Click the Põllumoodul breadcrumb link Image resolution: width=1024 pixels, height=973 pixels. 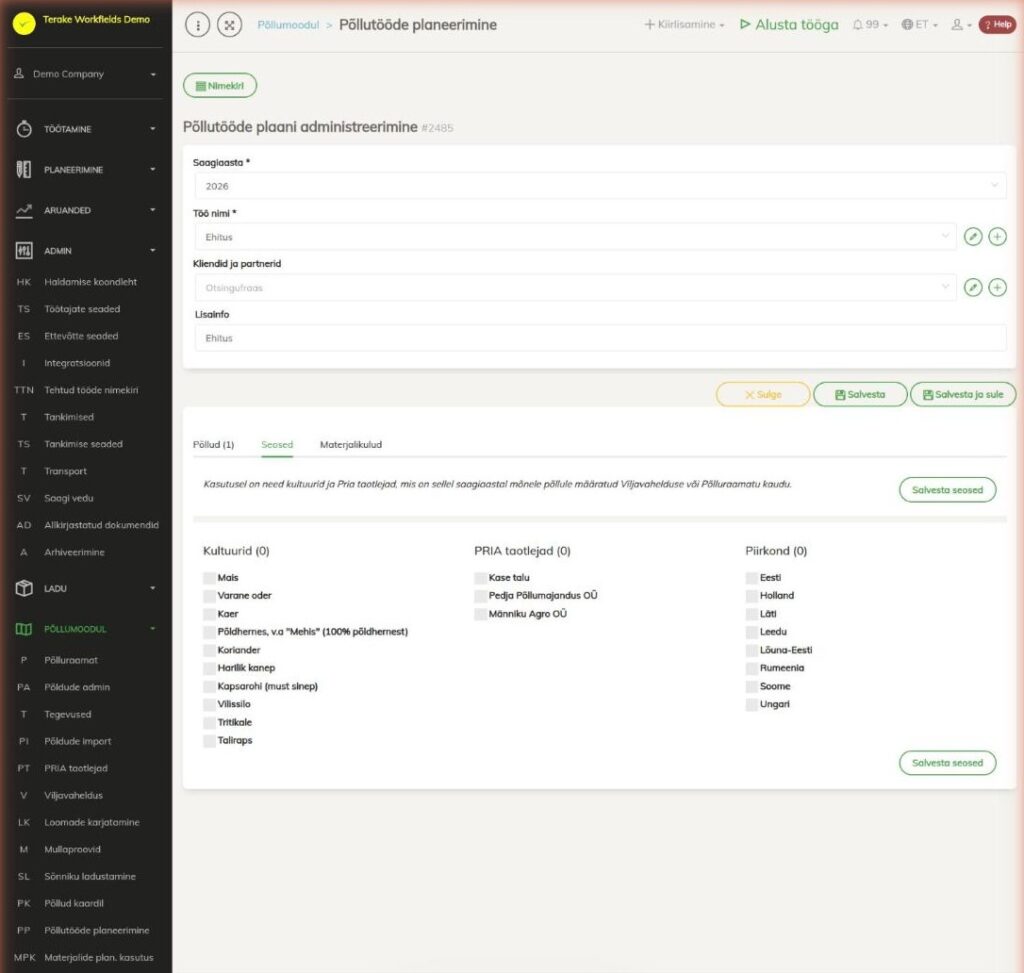[x=288, y=25]
